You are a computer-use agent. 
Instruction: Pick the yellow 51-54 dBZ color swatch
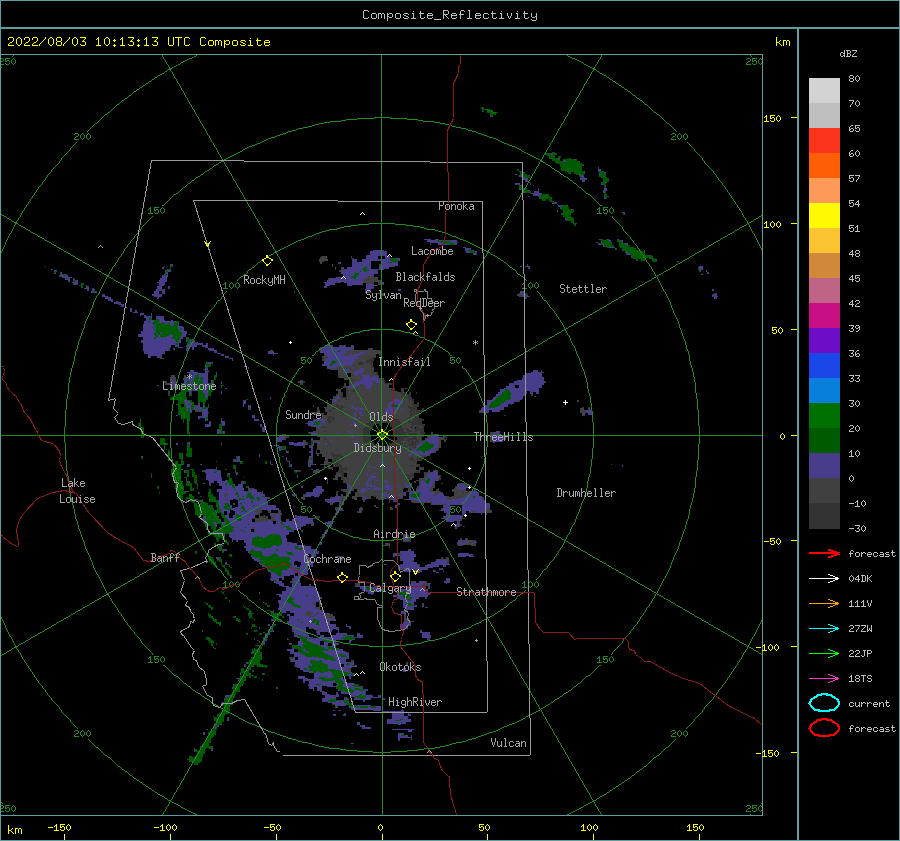point(824,215)
